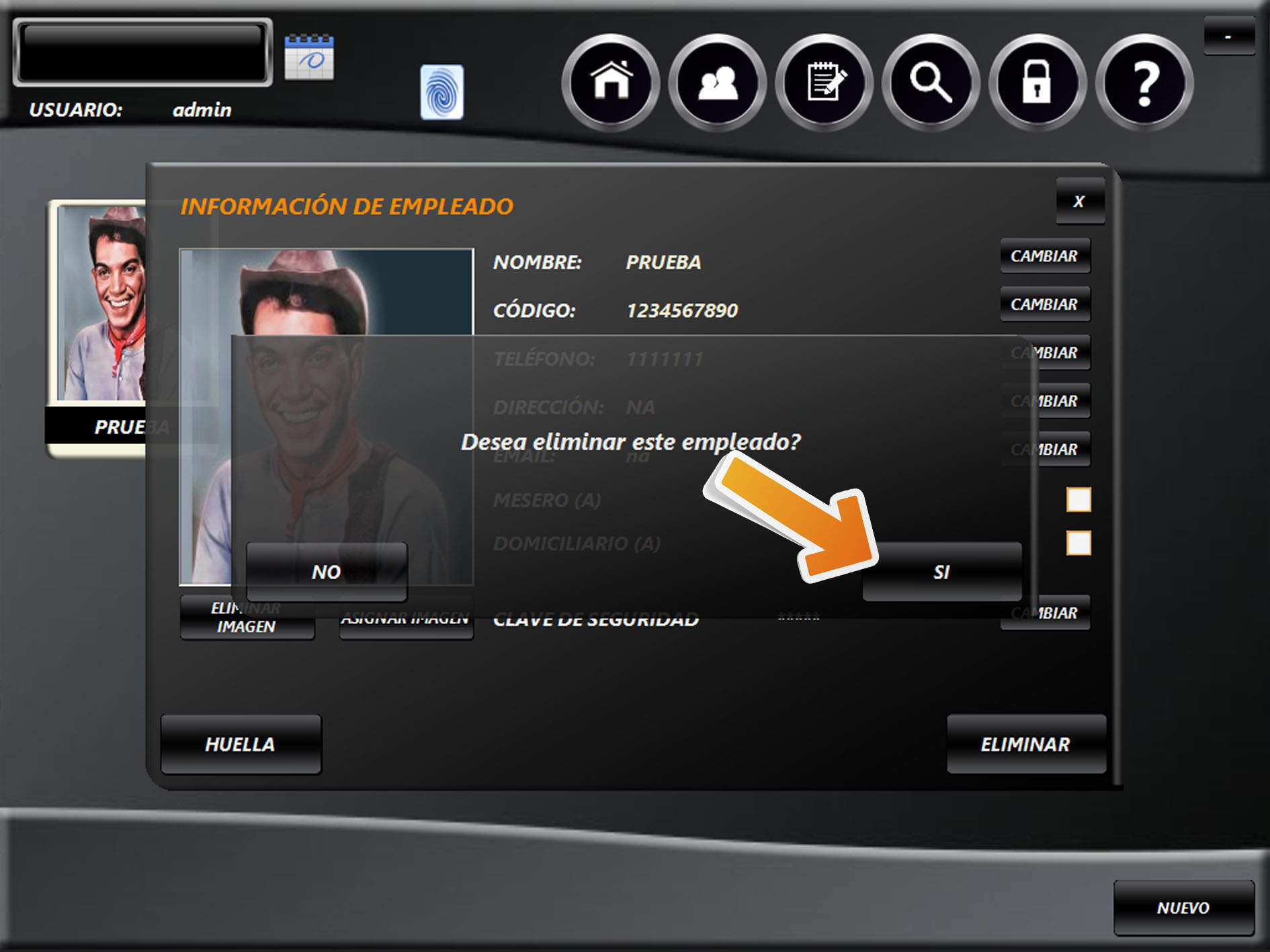
Task: Confirm deletion by pressing SI
Action: pyautogui.click(x=941, y=572)
